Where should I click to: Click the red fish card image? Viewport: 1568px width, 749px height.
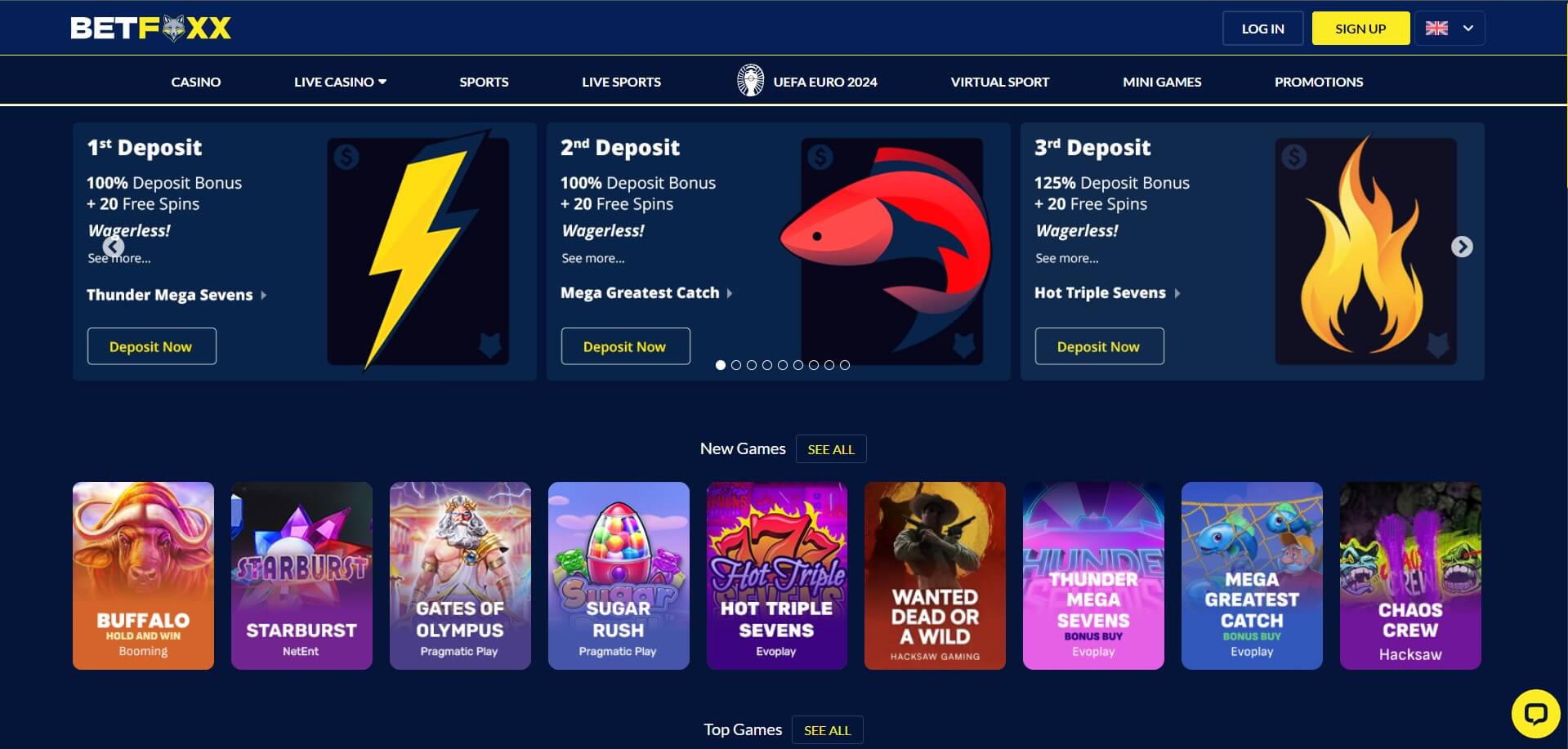888,251
